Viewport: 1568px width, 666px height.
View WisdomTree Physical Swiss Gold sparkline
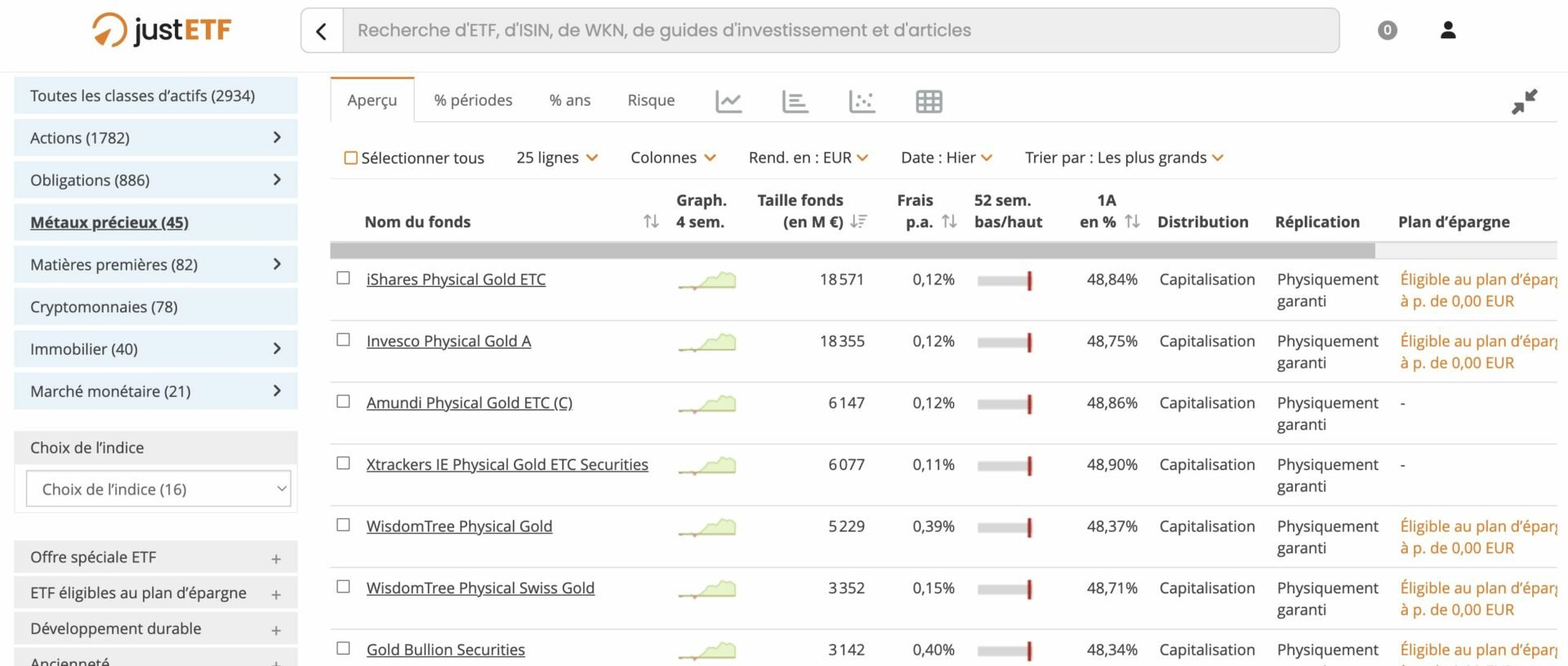[707, 589]
